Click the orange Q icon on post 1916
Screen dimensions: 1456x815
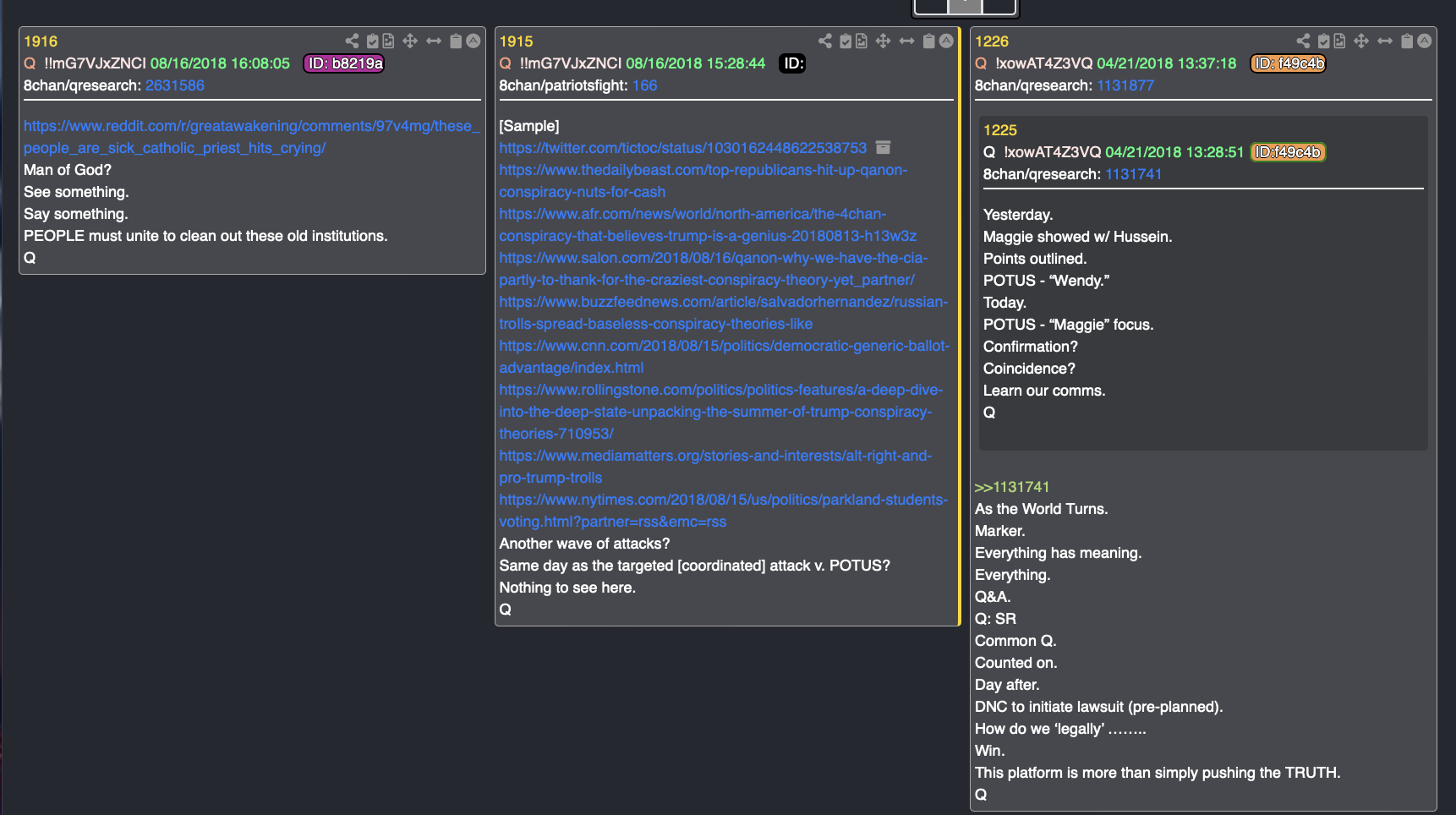[30, 63]
